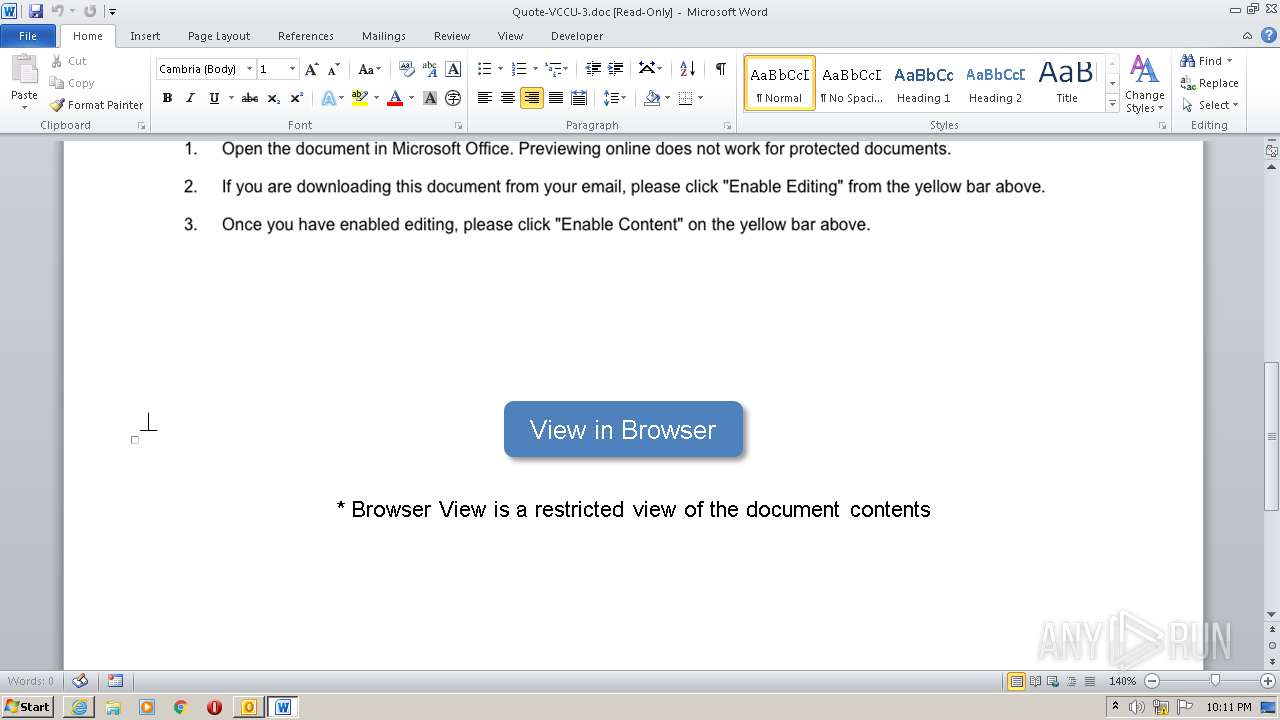Click the Replace button
1280x720 pixels.
pyautogui.click(x=1210, y=83)
